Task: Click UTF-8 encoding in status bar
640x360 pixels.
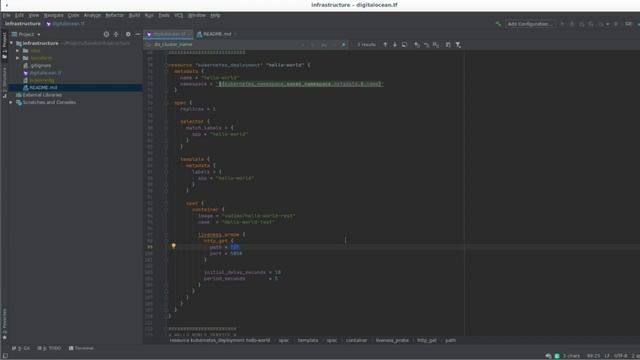Action: (620, 356)
